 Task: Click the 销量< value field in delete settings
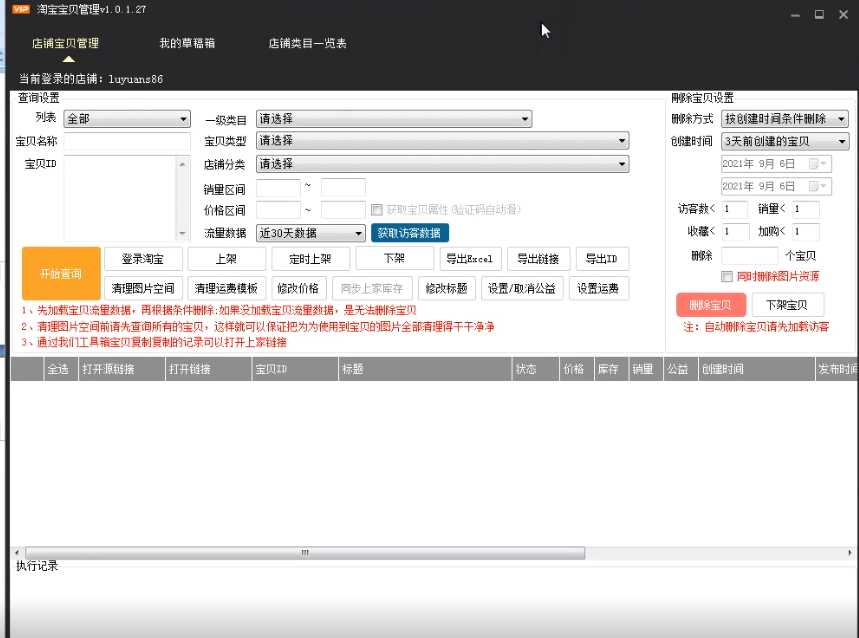point(806,209)
